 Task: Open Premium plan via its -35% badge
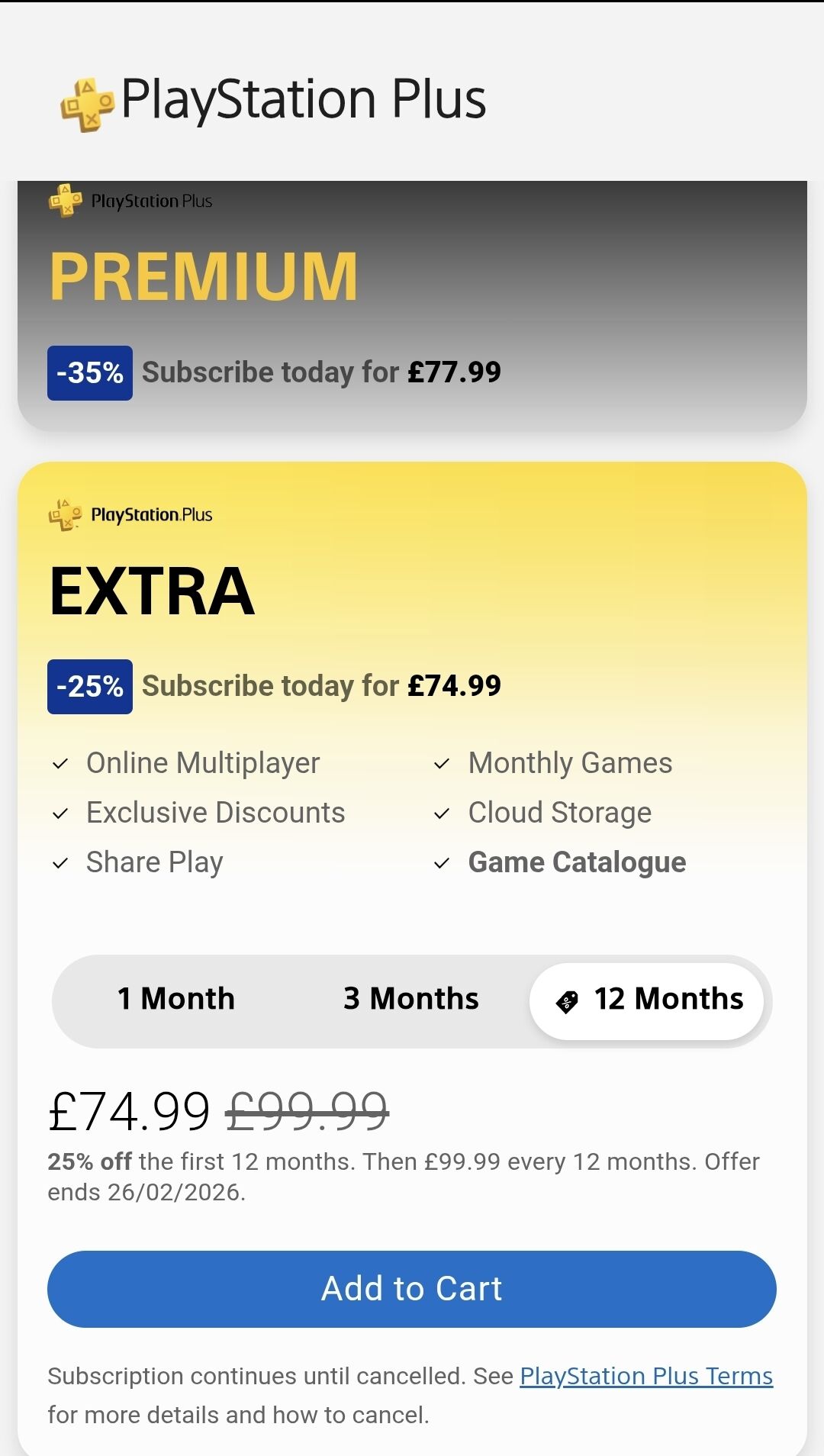(90, 373)
